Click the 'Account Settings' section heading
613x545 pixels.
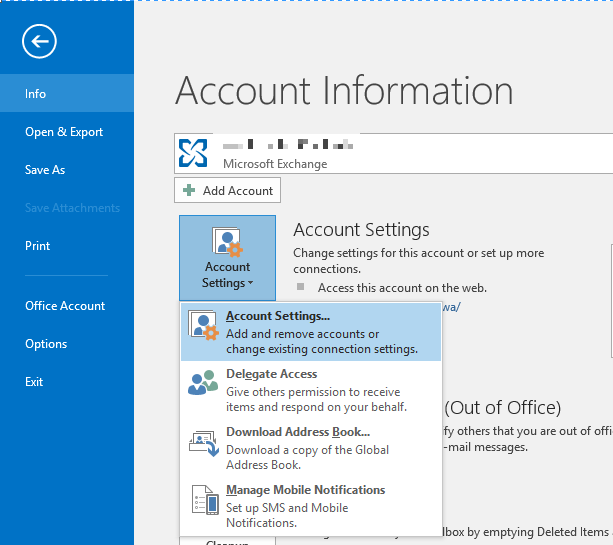(x=361, y=230)
